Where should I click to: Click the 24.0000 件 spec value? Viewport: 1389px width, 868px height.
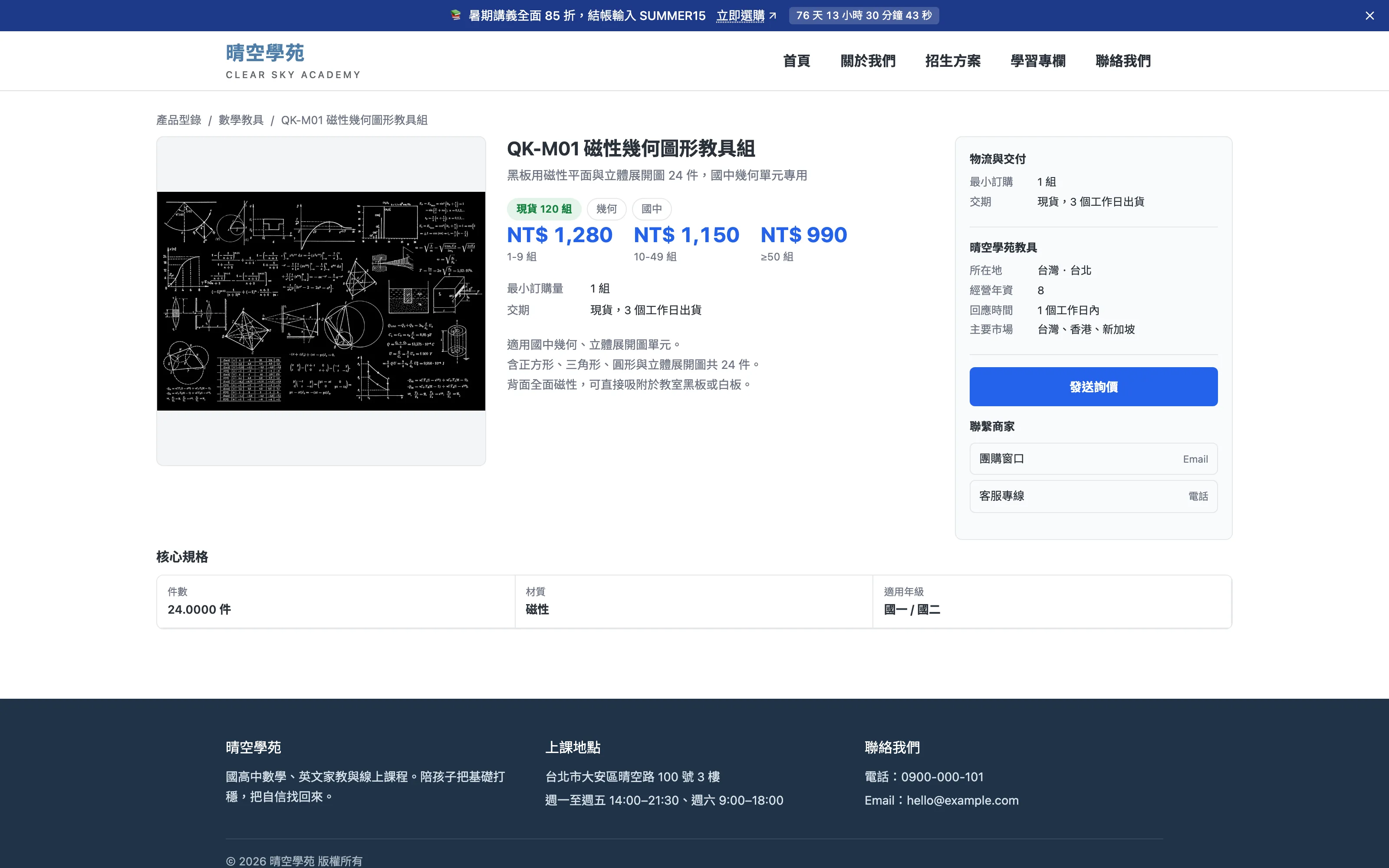tap(199, 610)
